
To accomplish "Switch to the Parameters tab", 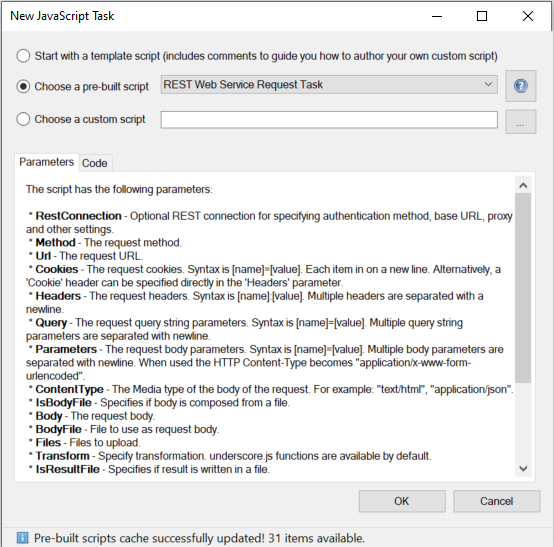I will [x=46, y=162].
